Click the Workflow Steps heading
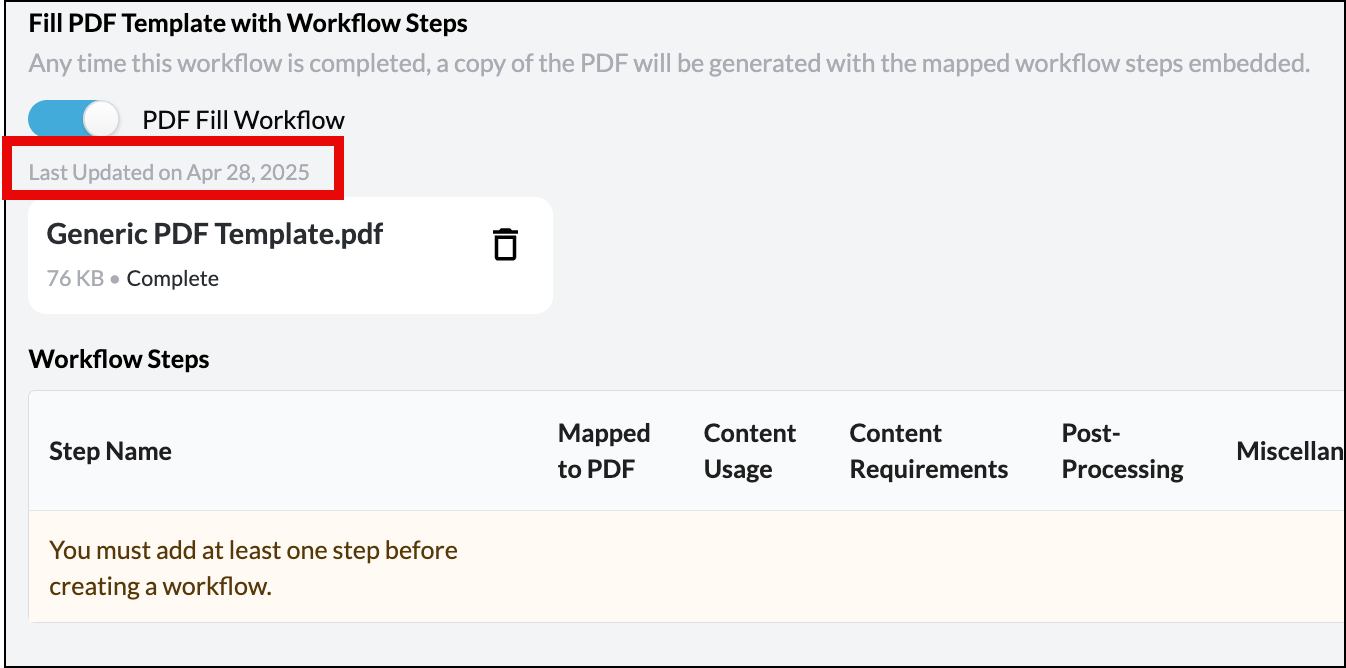Screen dimensions: 1346x668 (119, 359)
